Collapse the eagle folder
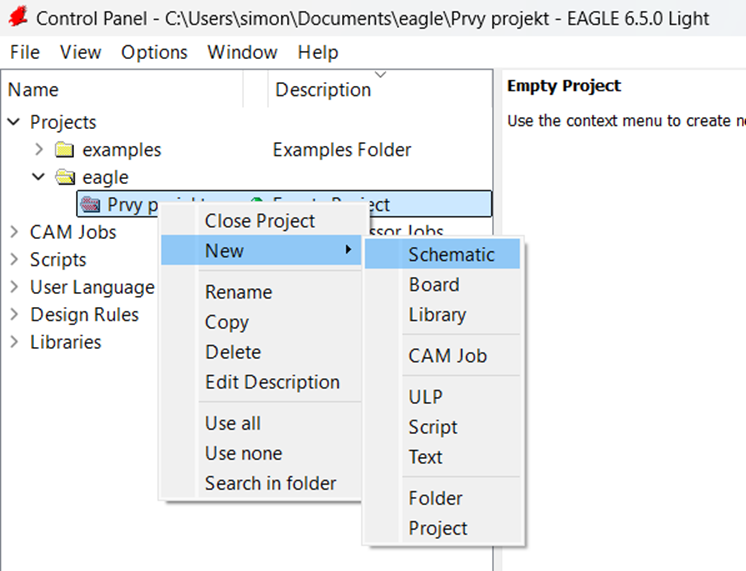746x571 pixels. pos(39,177)
